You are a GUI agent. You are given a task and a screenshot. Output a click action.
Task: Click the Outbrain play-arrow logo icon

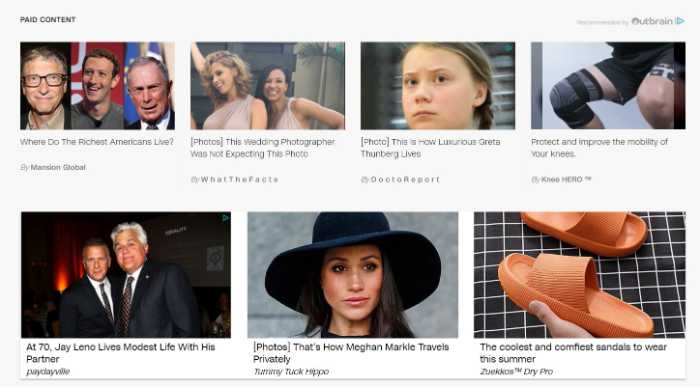(x=680, y=21)
